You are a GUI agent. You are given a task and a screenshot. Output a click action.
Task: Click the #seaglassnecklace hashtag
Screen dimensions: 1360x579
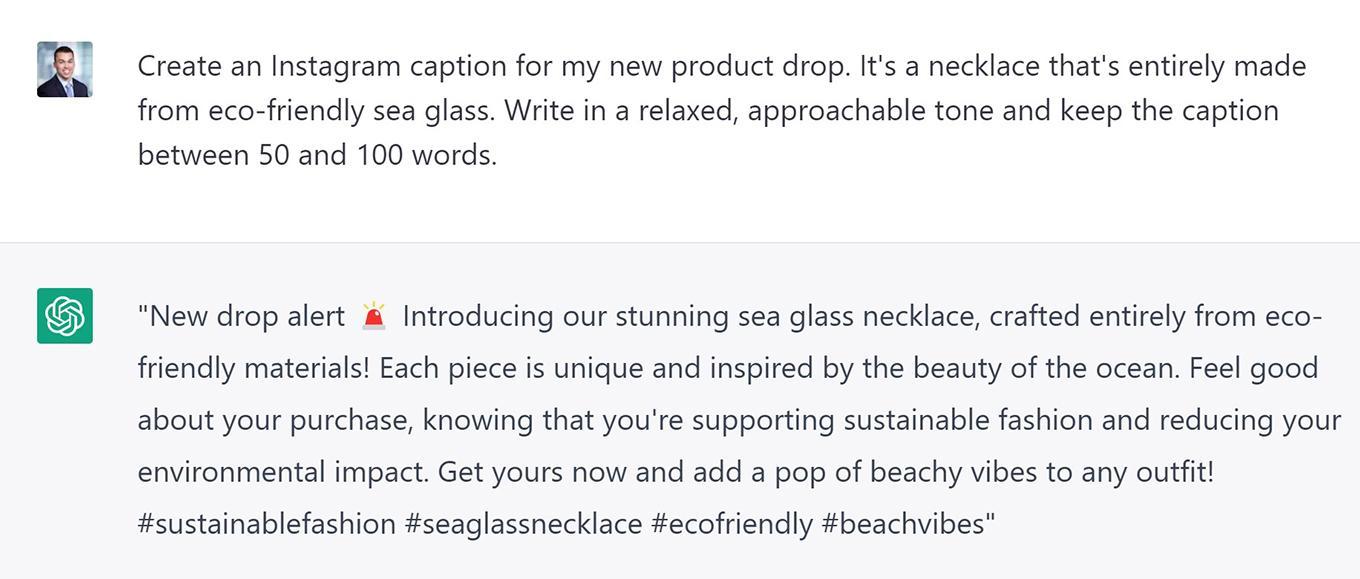523,524
